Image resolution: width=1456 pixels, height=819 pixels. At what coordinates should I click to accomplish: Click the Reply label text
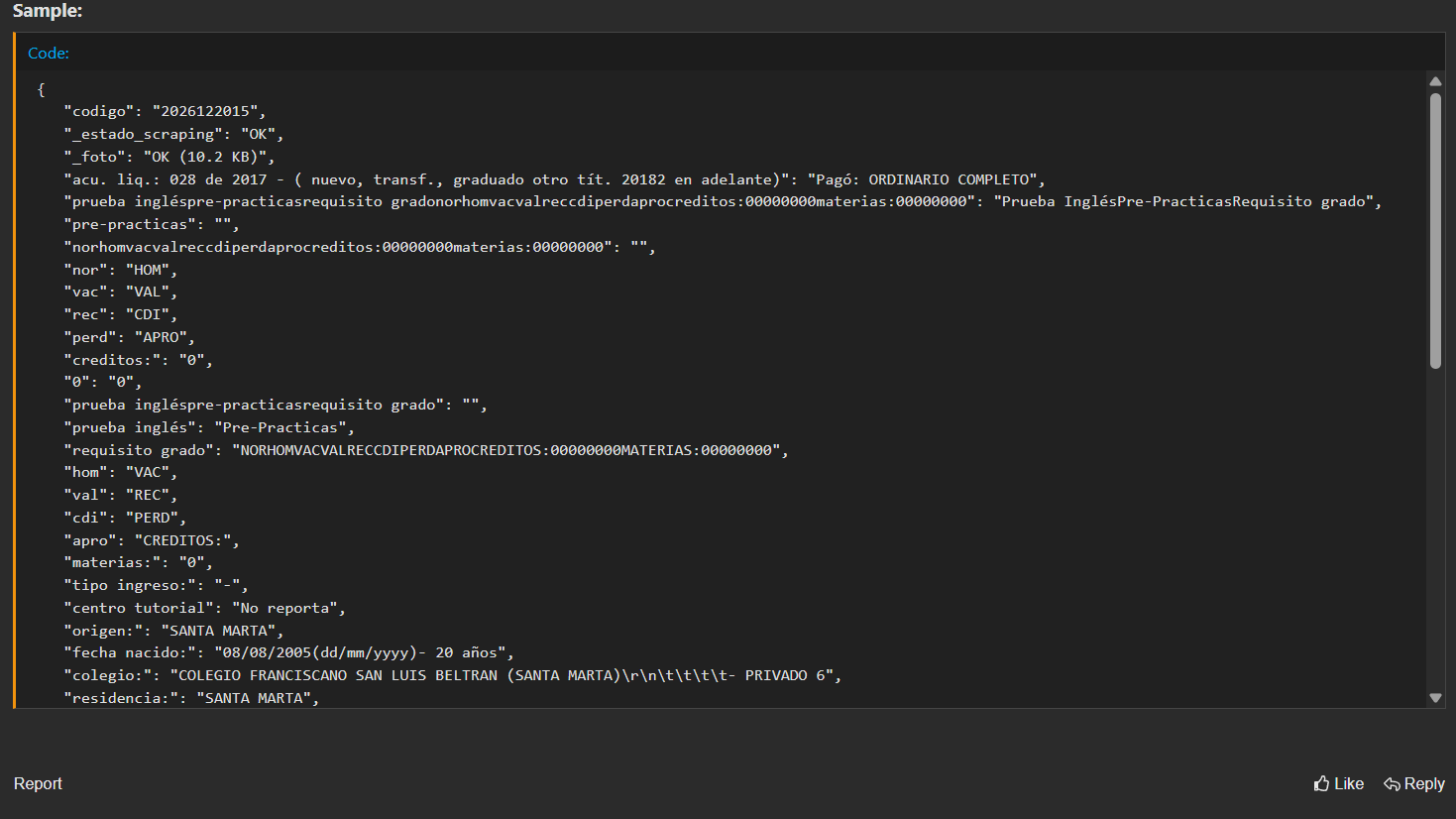click(1424, 783)
